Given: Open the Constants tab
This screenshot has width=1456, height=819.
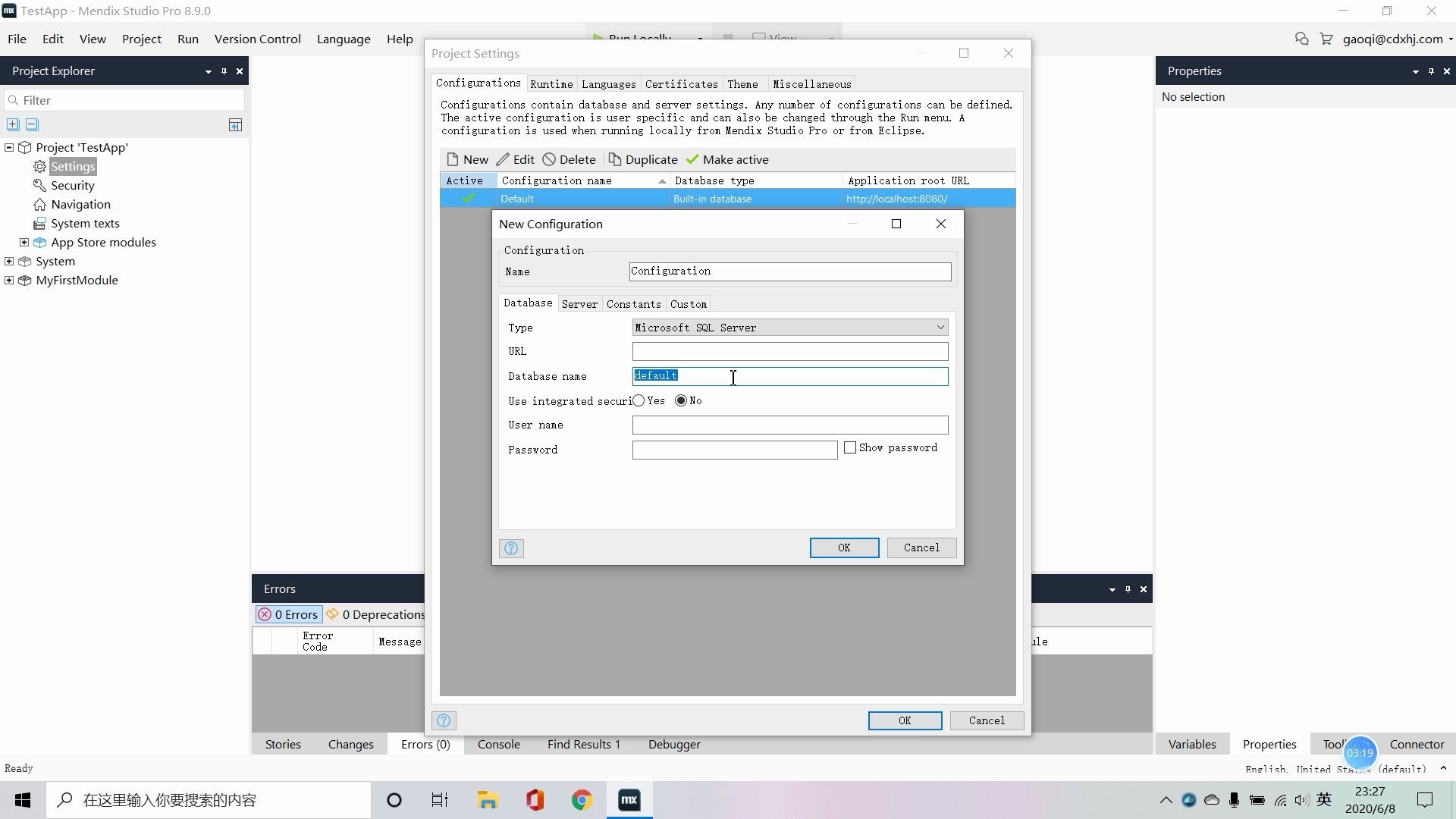Looking at the screenshot, I should (x=633, y=304).
